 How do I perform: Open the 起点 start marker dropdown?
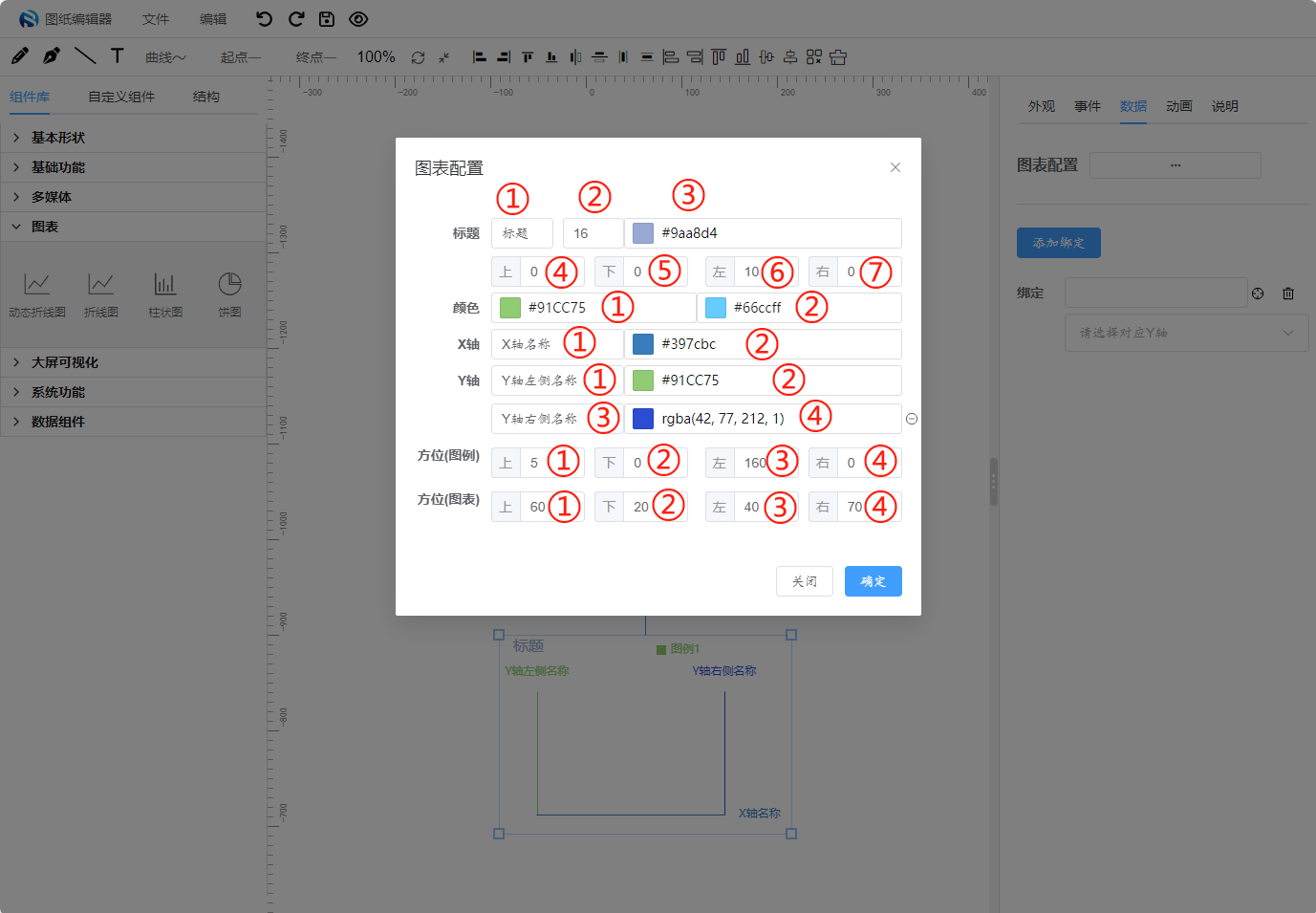[x=241, y=57]
